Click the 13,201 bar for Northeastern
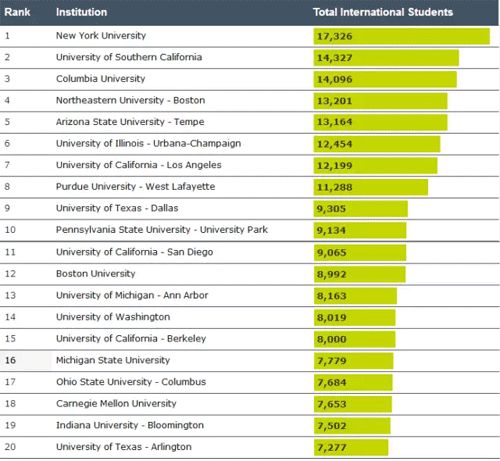Screen dimensions: 500x461 (380, 101)
